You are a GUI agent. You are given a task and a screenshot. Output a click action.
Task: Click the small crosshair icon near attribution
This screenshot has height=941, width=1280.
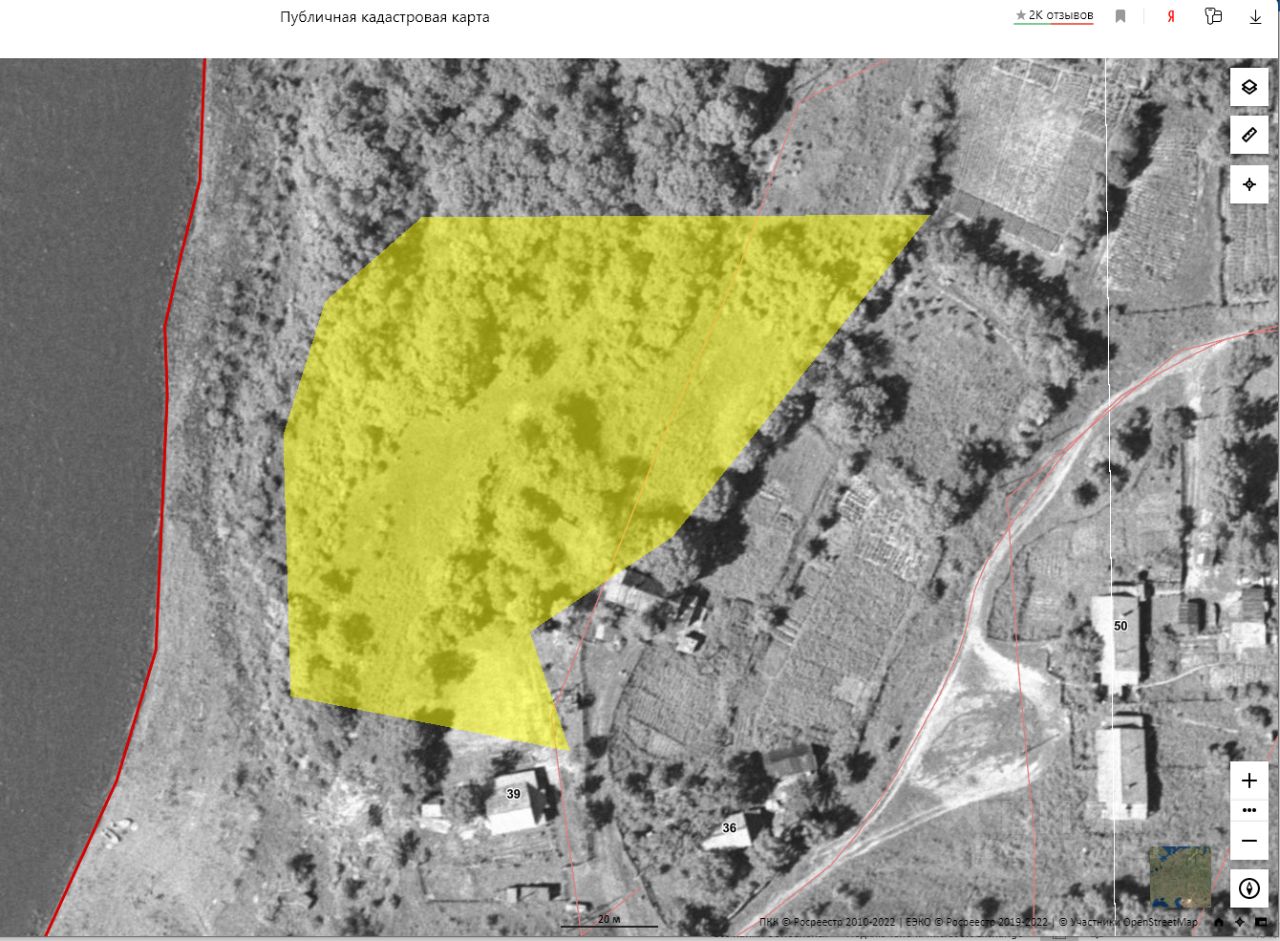click(1240, 922)
